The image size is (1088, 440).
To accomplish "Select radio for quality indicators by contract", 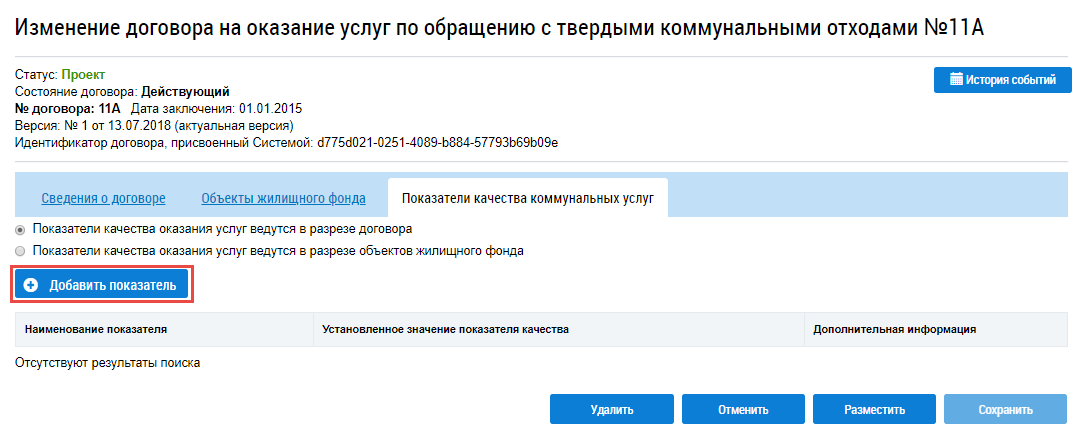I will [x=20, y=229].
